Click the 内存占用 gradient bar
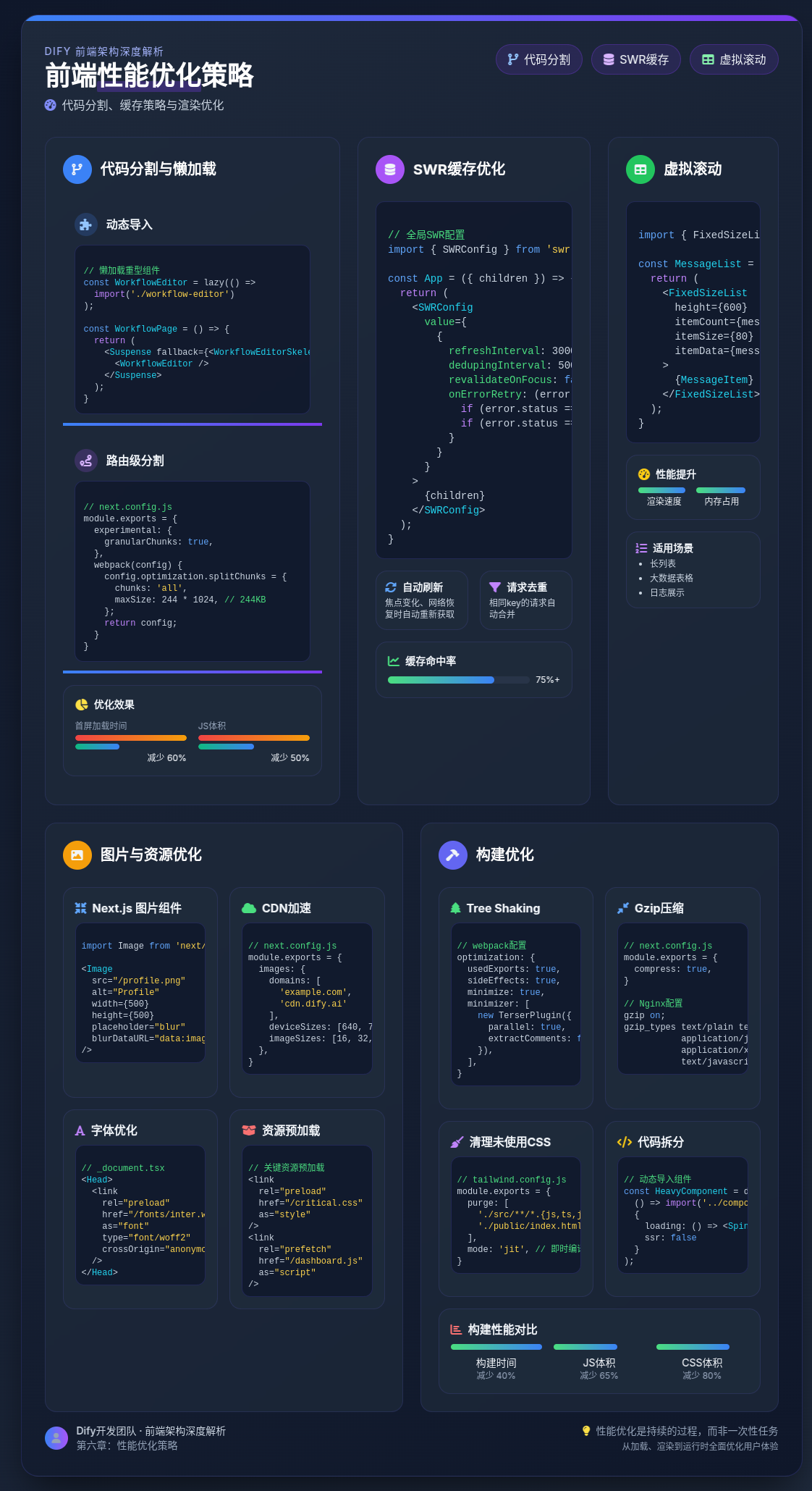 [721, 490]
